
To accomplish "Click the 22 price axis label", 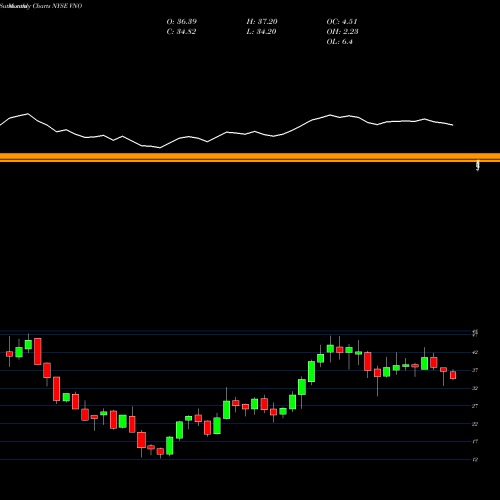I will point(475,424).
